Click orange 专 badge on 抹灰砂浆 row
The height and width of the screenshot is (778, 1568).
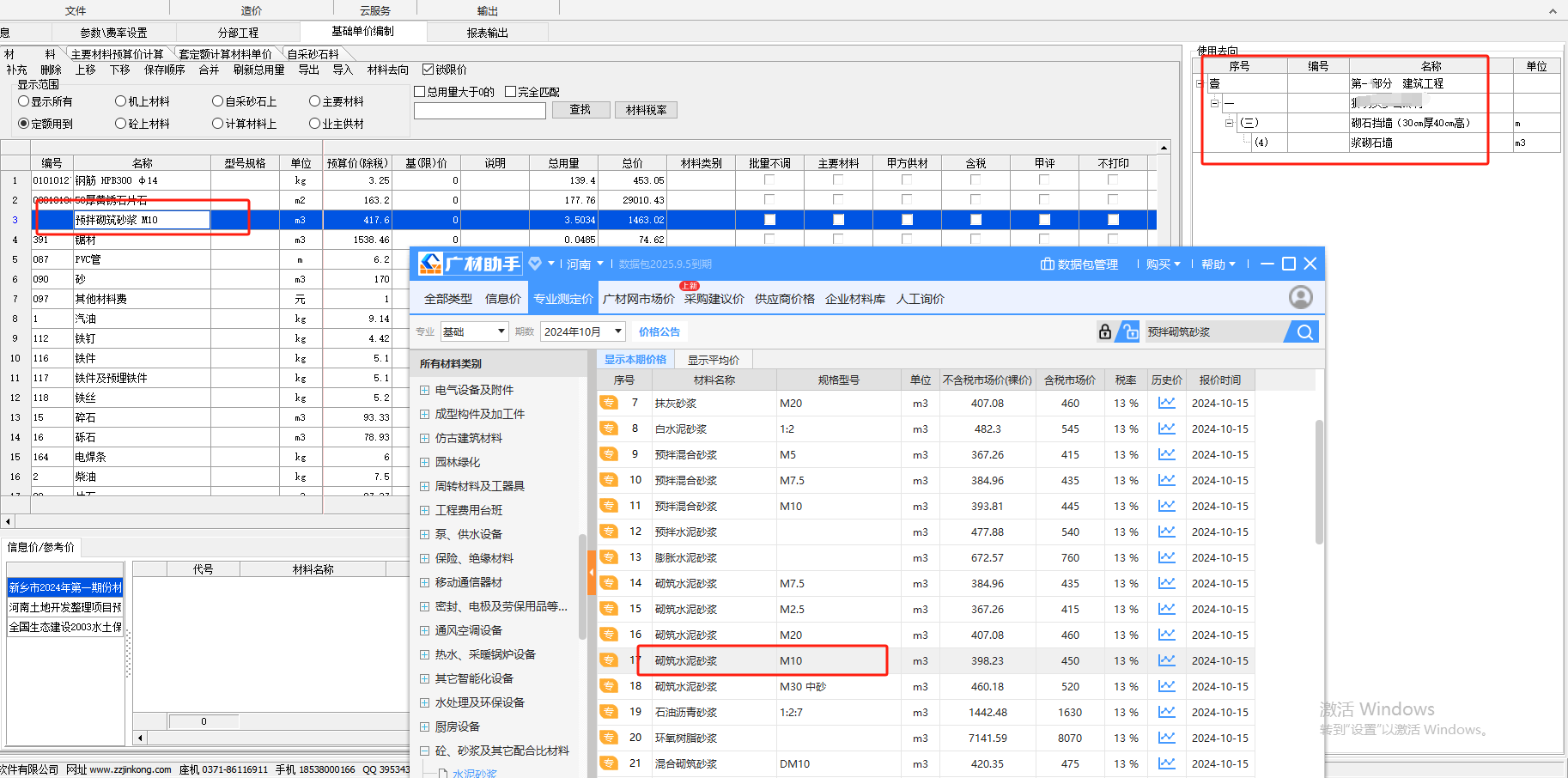[609, 403]
